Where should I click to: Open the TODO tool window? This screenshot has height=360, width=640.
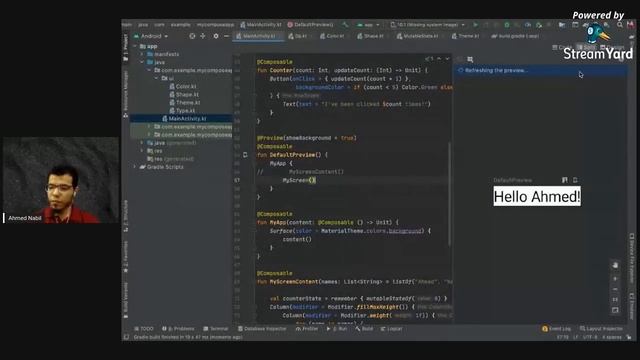[x=144, y=329]
